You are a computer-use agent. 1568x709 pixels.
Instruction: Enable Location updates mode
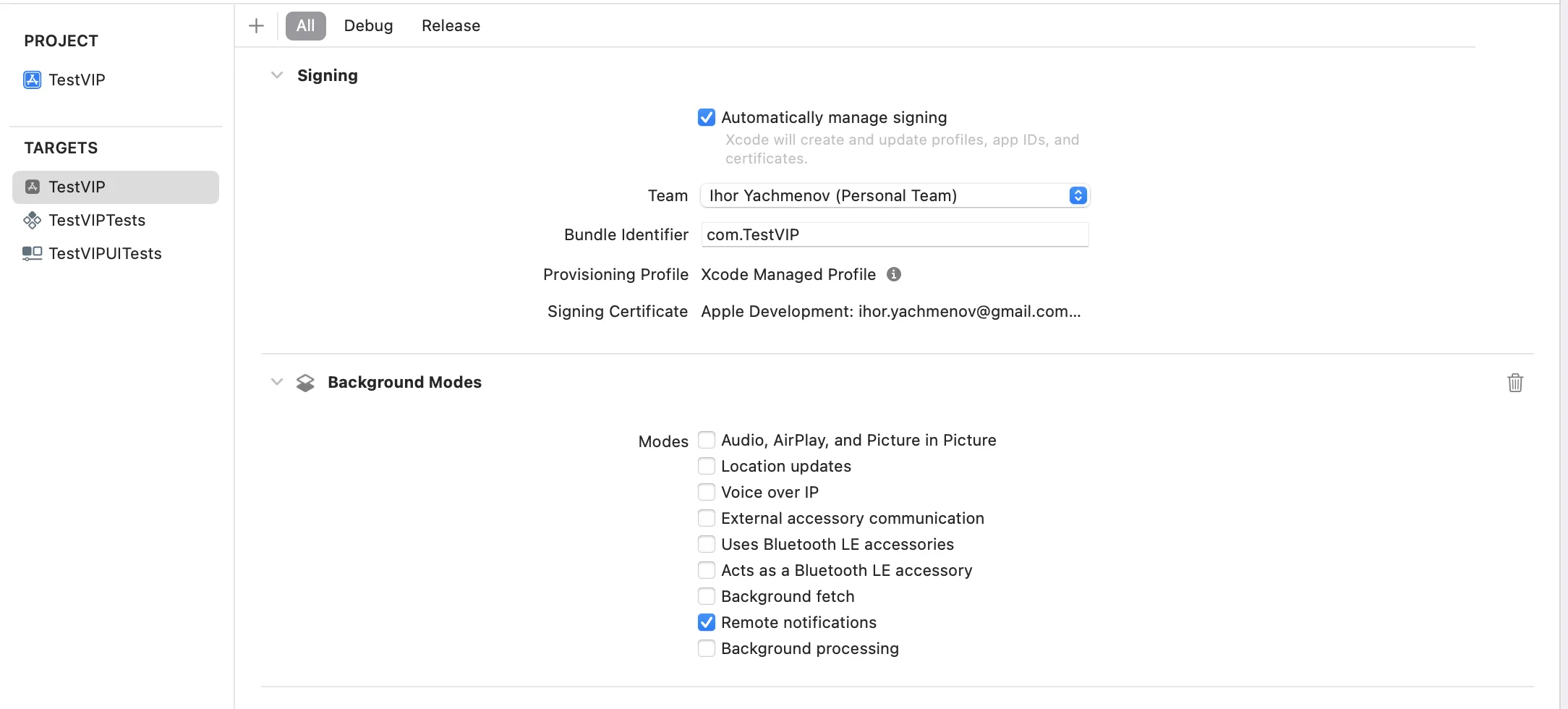pos(707,466)
